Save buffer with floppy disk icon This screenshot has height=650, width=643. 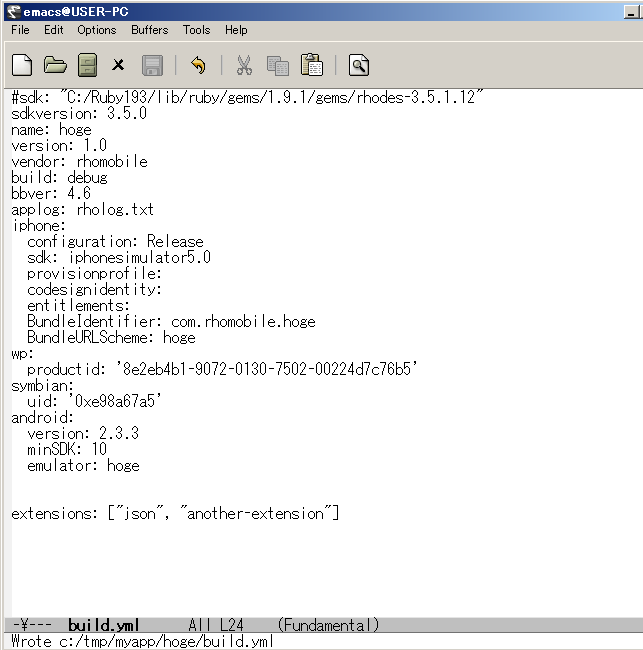pos(152,65)
